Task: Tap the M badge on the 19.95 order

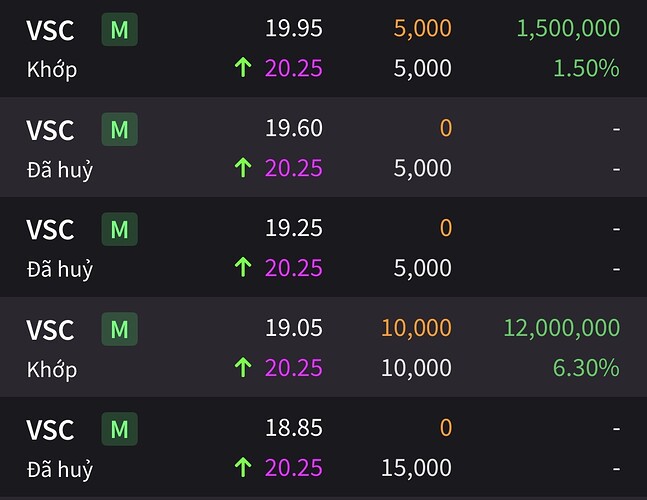Action: [120, 29]
